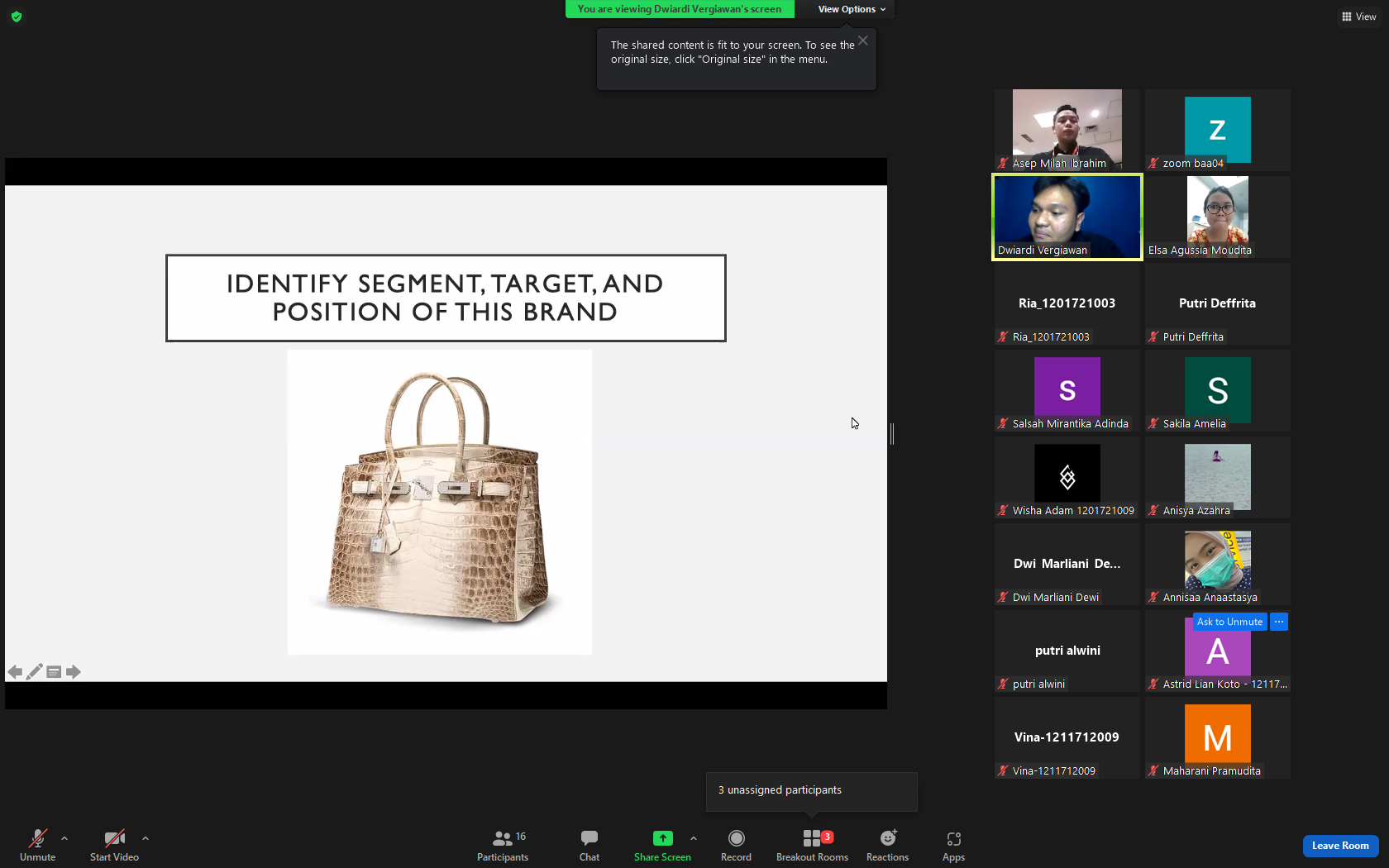Toggle Start Video on
This screenshot has height=868, width=1389.
pyautogui.click(x=114, y=846)
